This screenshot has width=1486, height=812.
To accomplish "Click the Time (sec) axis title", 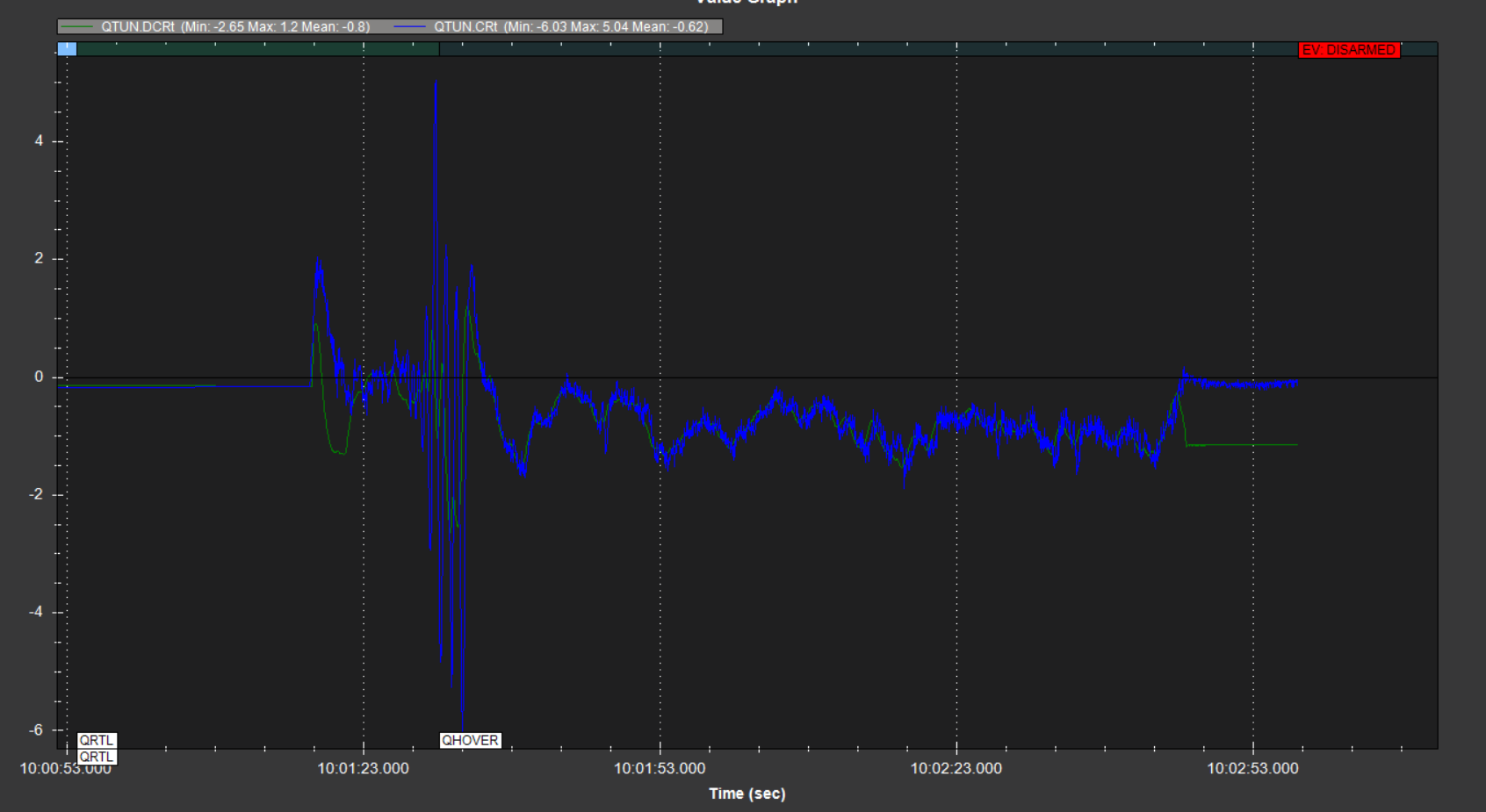I will pos(747,794).
